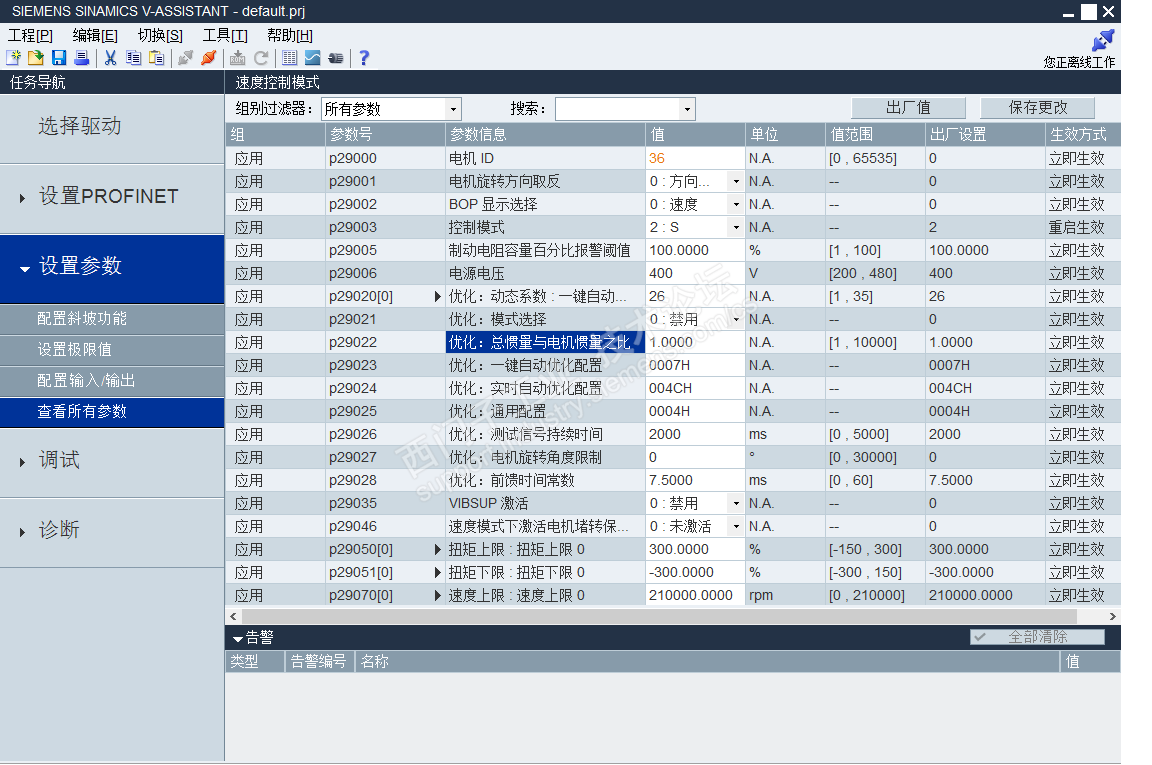Image resolution: width=1152 pixels, height=765 pixels.
Task: Click the 参数号 column header
Action: [x=385, y=134]
